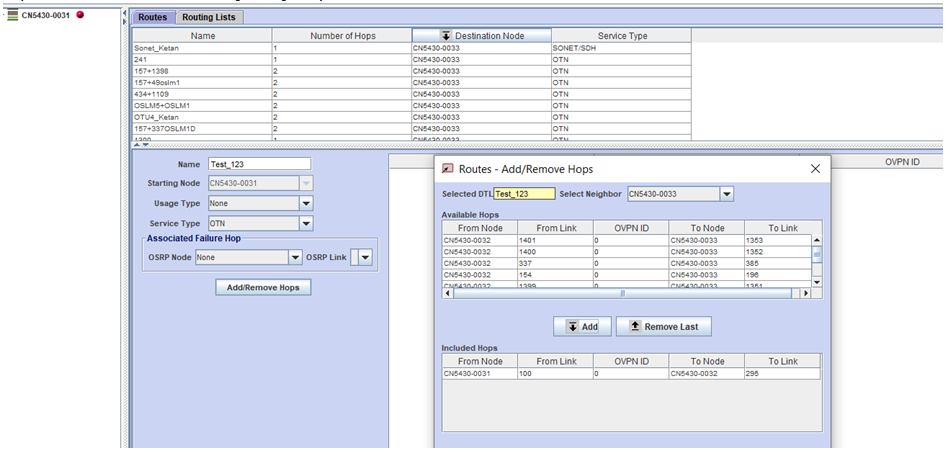949x453 pixels.
Task: Click the CN5430-0031 node icon in tree
Action: (x=13, y=15)
